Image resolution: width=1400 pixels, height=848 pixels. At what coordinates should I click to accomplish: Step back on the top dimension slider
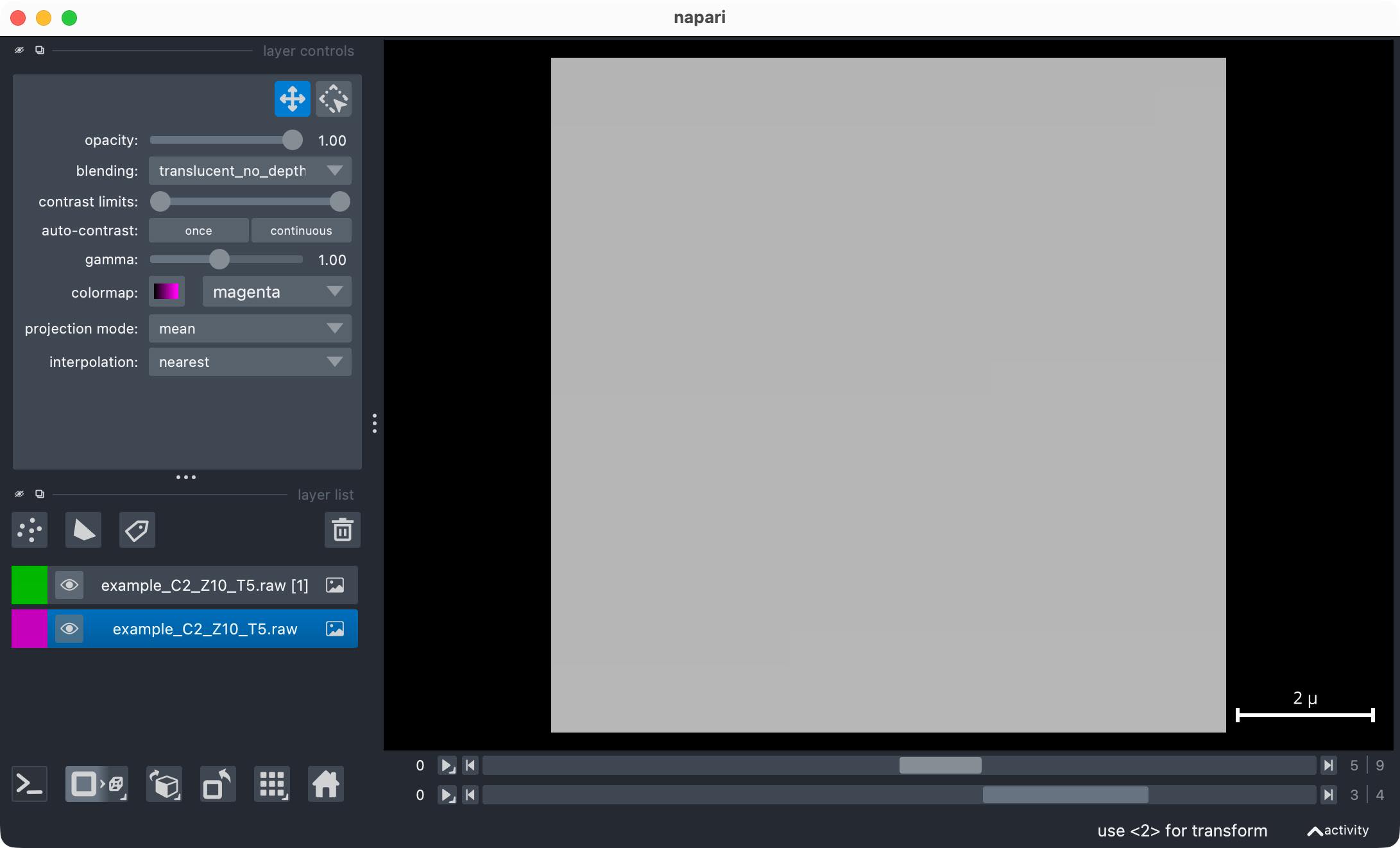click(470, 765)
